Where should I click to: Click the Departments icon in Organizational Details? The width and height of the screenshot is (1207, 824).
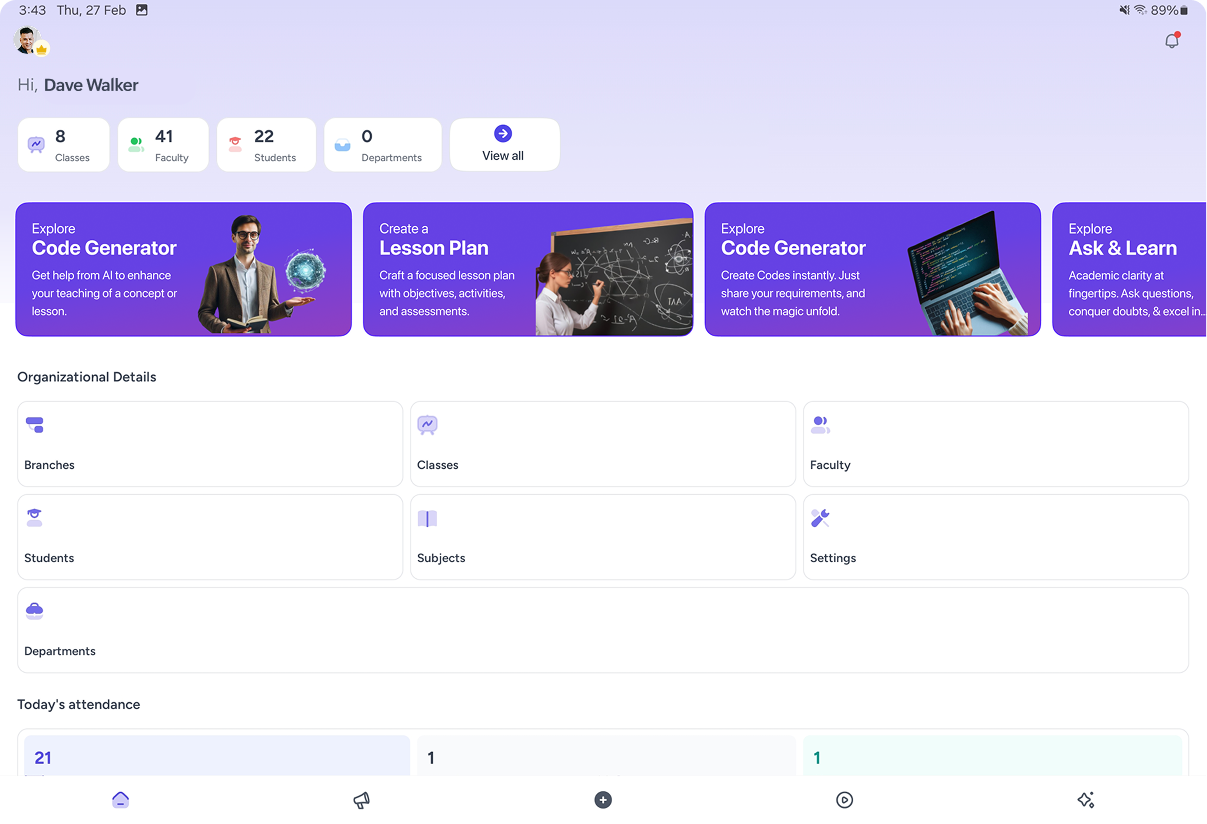tap(35, 611)
